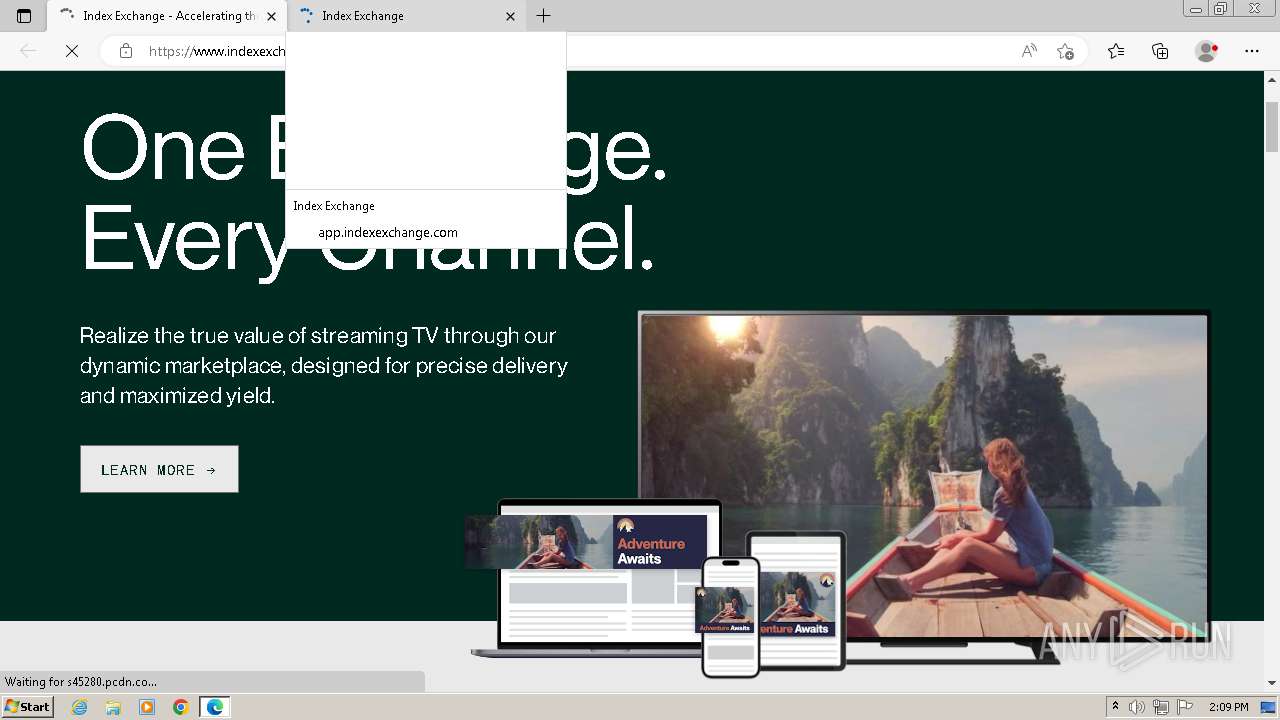Open Action Center flag icon
Screen dimensions: 1280x720
[x=1185, y=707]
